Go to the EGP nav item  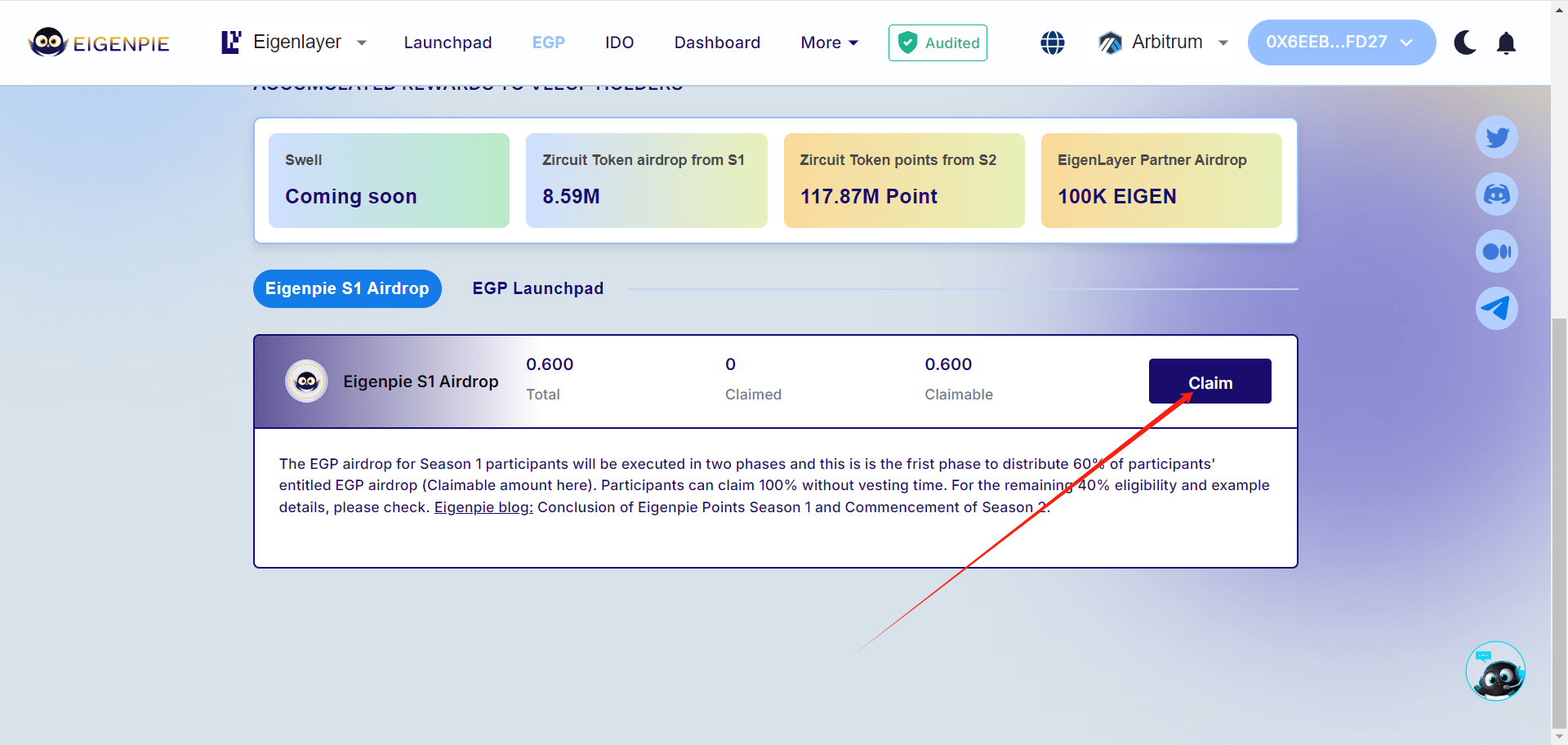click(x=548, y=42)
